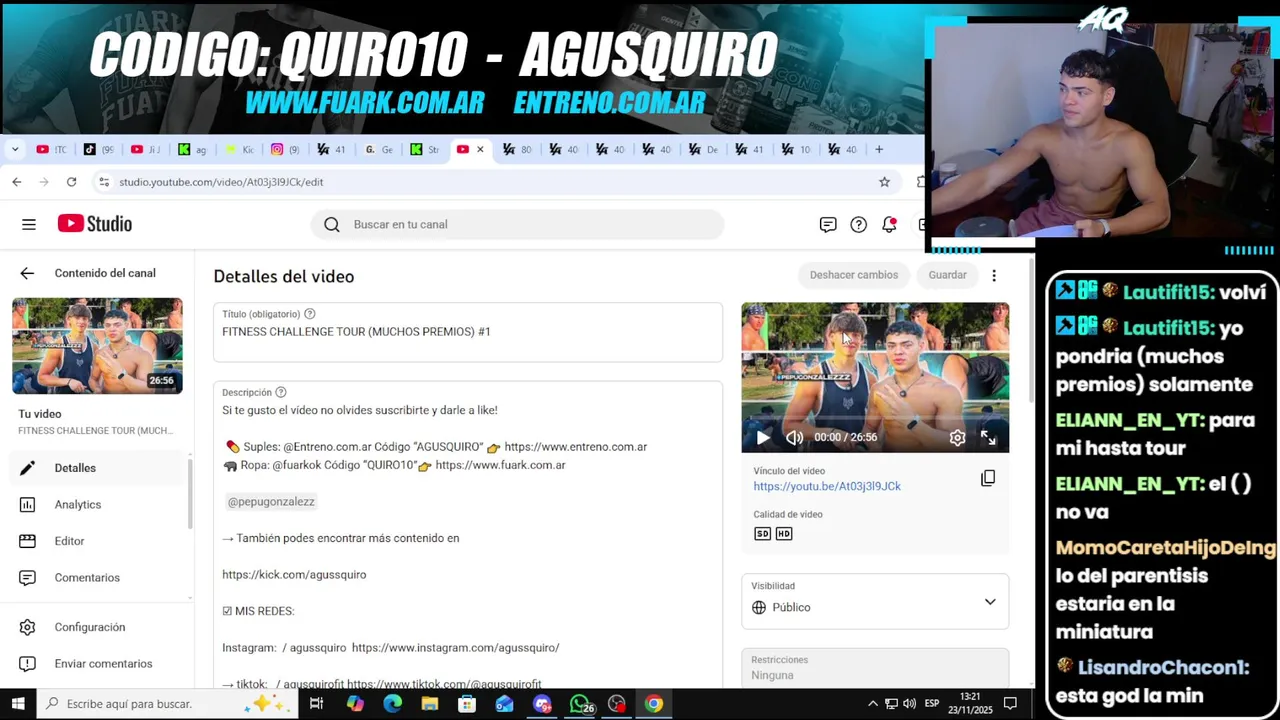Open Microsoft Edge from the taskbar
1280x720 pixels.
[x=392, y=704]
